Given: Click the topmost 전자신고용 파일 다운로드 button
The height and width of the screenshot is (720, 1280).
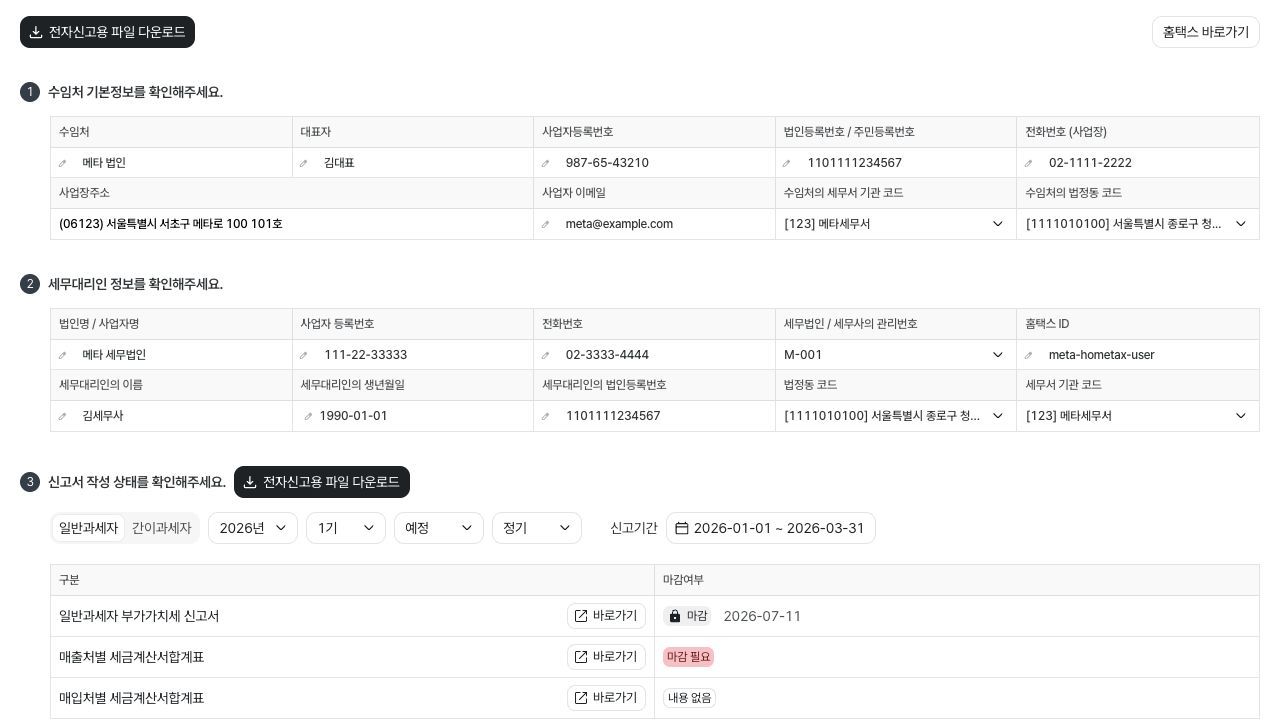Looking at the screenshot, I should point(107,32).
